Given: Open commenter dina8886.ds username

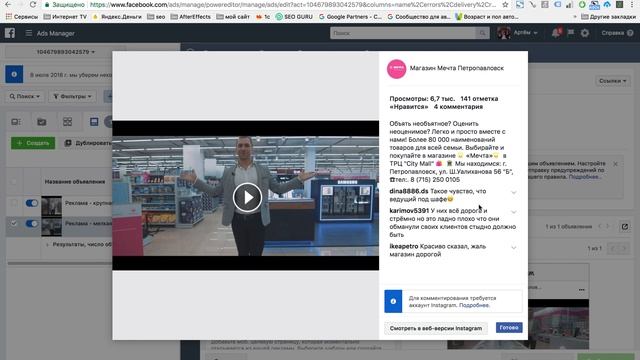Looking at the screenshot, I should 409,191.
